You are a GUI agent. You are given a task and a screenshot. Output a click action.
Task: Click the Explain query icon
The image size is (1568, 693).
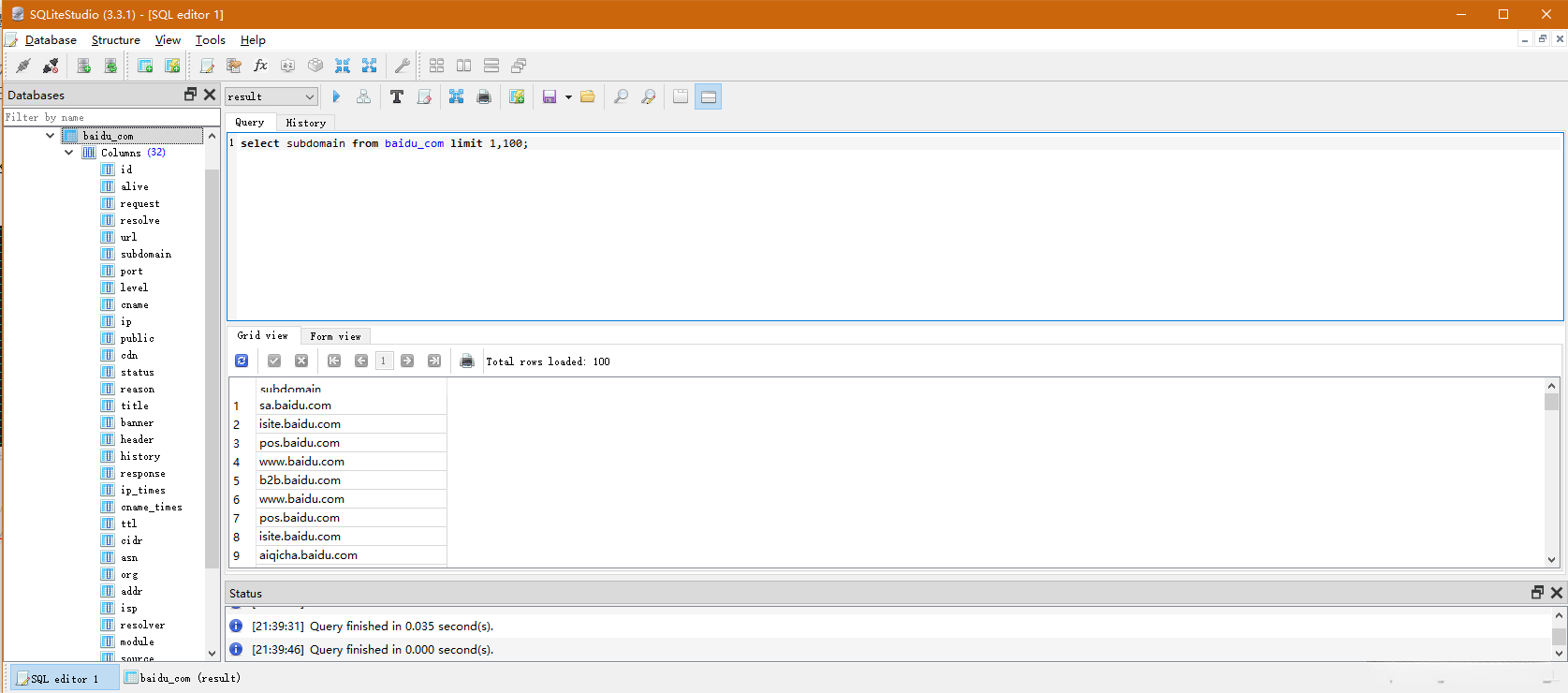tap(363, 96)
